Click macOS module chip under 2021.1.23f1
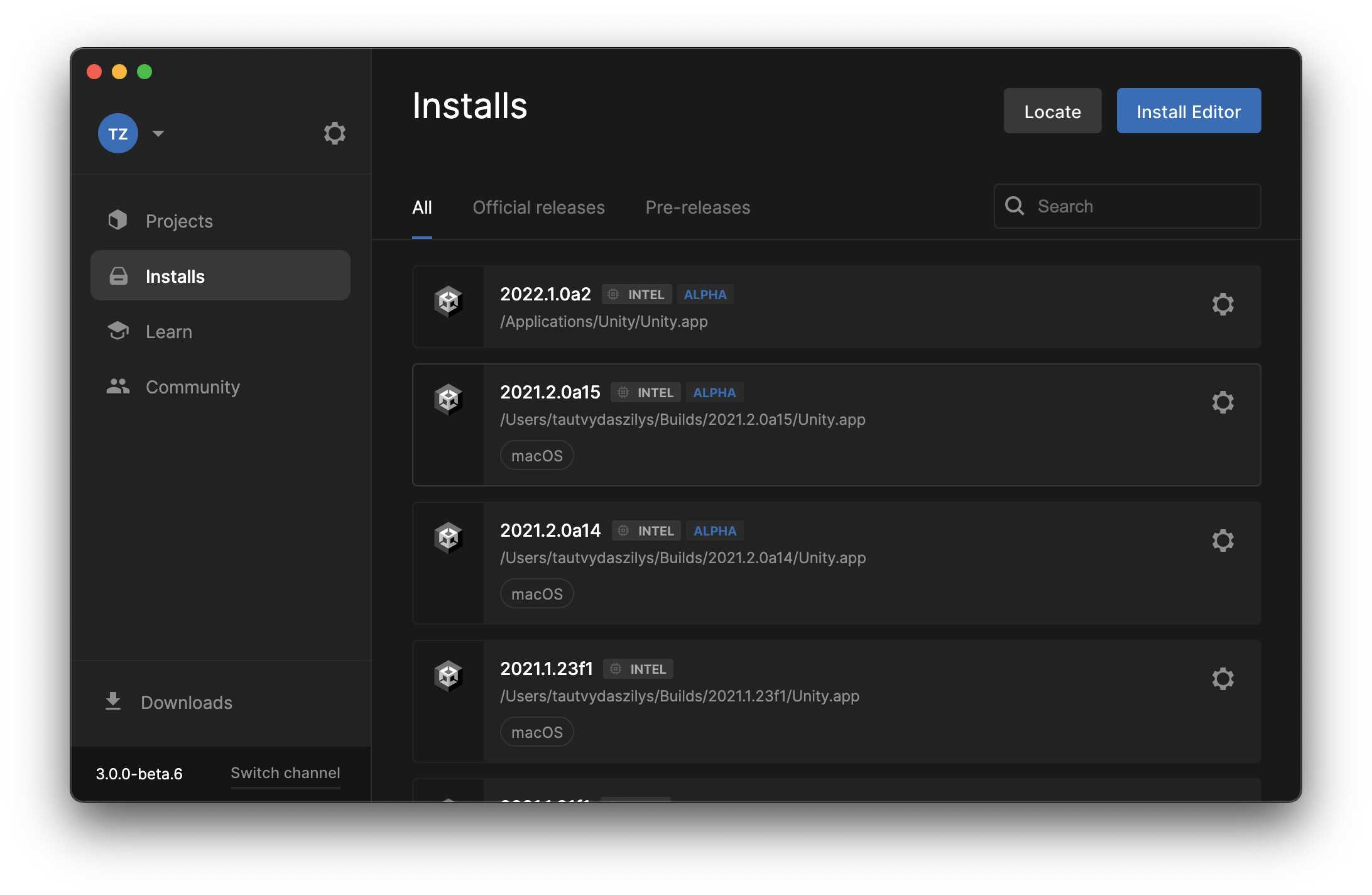The image size is (1372, 895). (x=536, y=732)
